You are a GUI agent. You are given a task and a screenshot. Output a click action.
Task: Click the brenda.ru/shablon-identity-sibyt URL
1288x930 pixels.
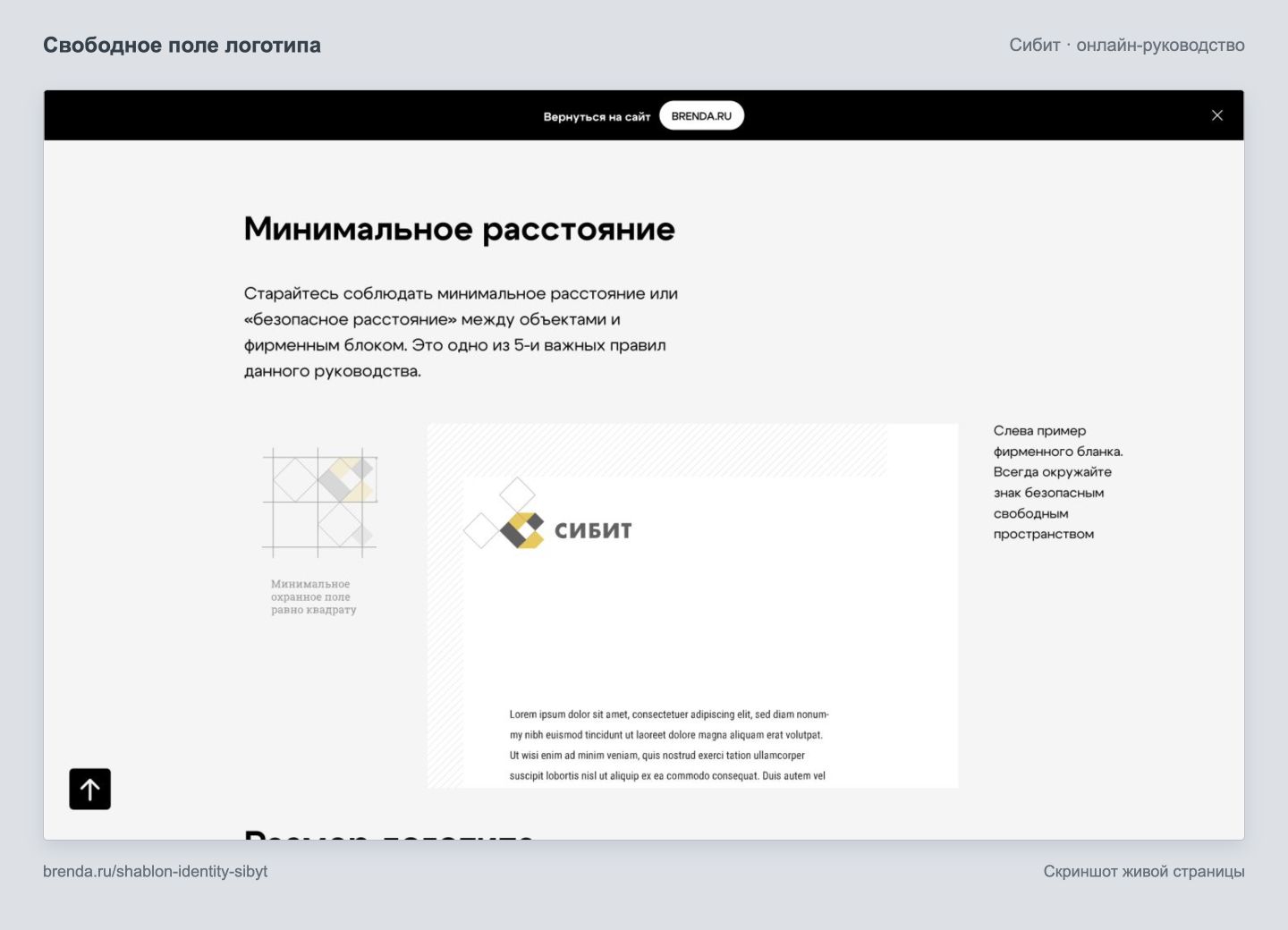coord(156,871)
